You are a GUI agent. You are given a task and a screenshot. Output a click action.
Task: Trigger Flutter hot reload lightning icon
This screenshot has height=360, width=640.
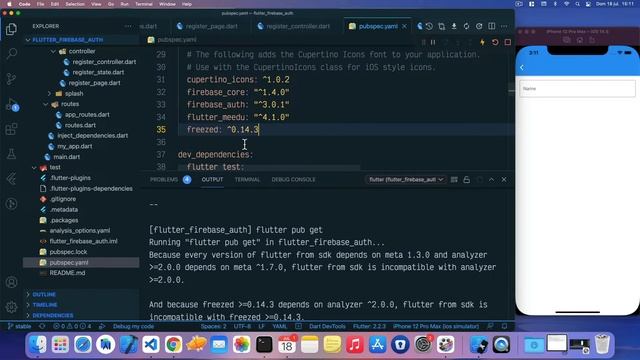[482, 42]
